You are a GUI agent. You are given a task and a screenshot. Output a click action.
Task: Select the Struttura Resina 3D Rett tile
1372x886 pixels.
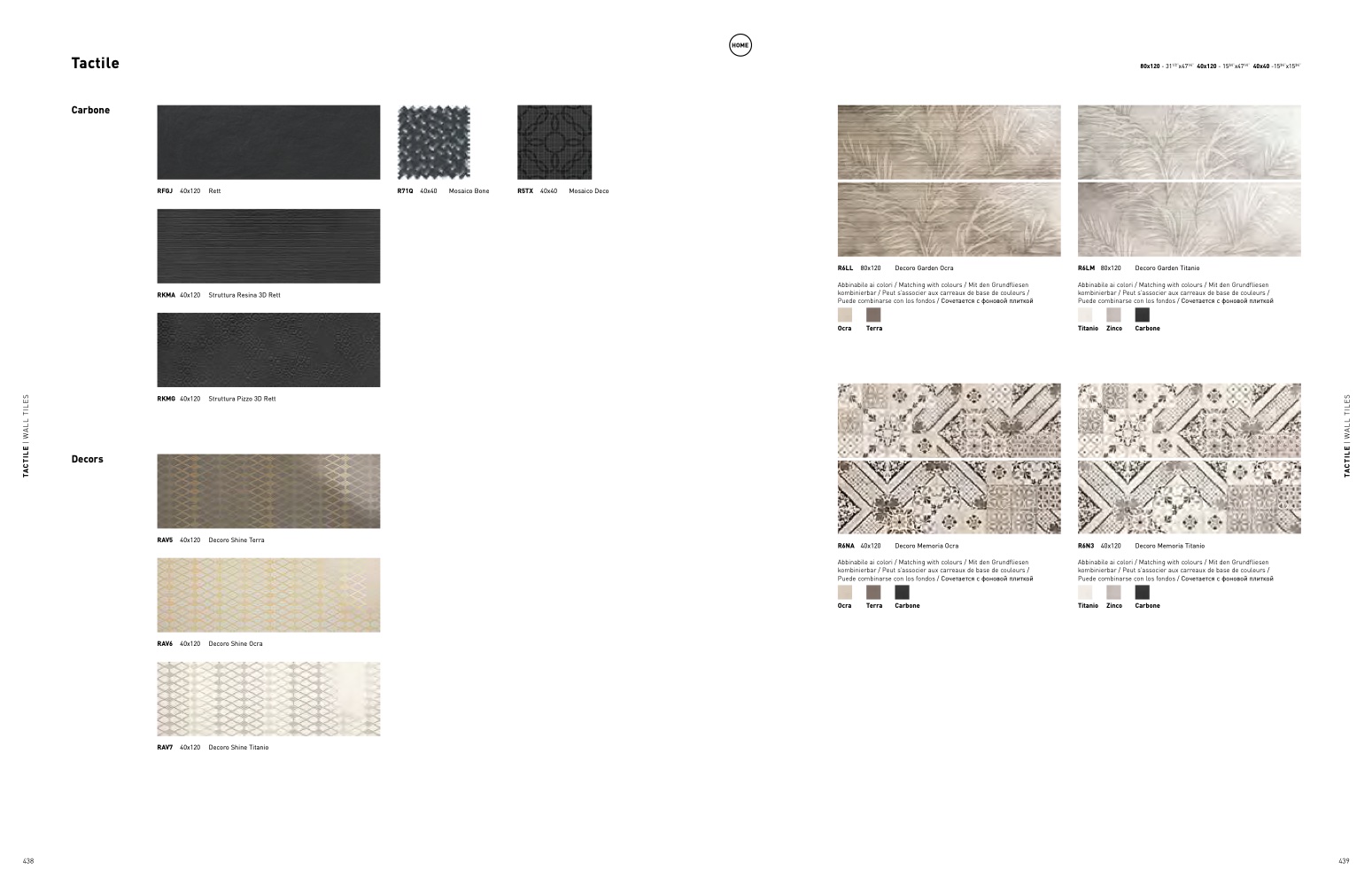(268, 246)
